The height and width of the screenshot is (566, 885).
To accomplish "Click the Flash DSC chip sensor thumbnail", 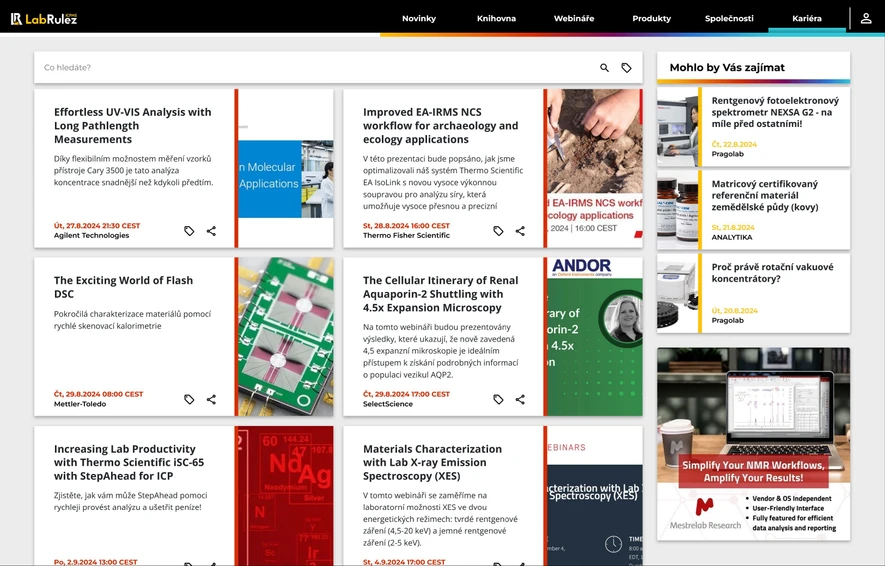I will click(286, 337).
